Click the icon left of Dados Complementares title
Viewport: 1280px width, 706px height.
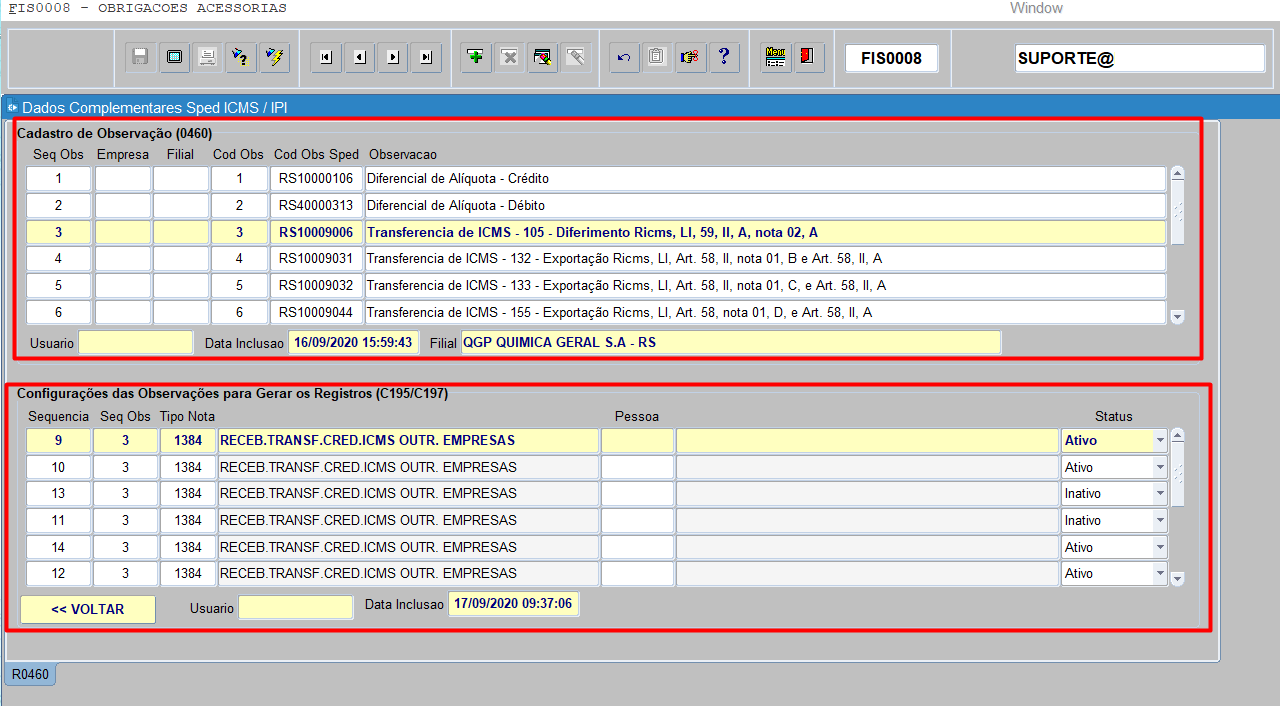[x=12, y=107]
